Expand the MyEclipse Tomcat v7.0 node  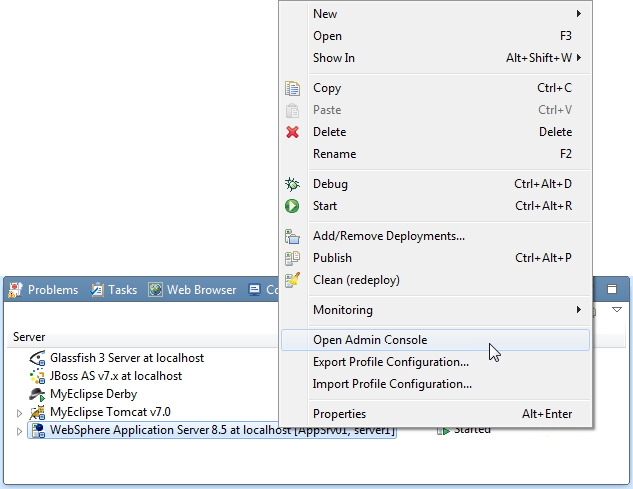point(19,413)
